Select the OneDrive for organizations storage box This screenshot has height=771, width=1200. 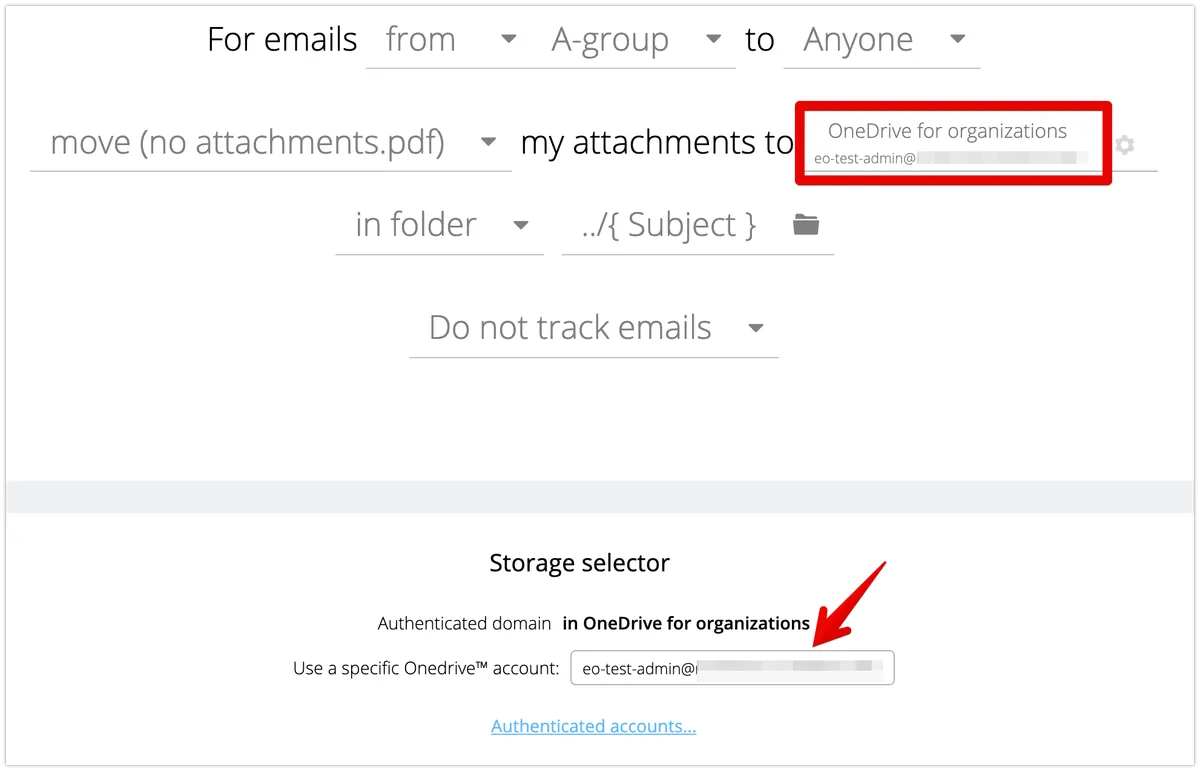(x=952, y=143)
